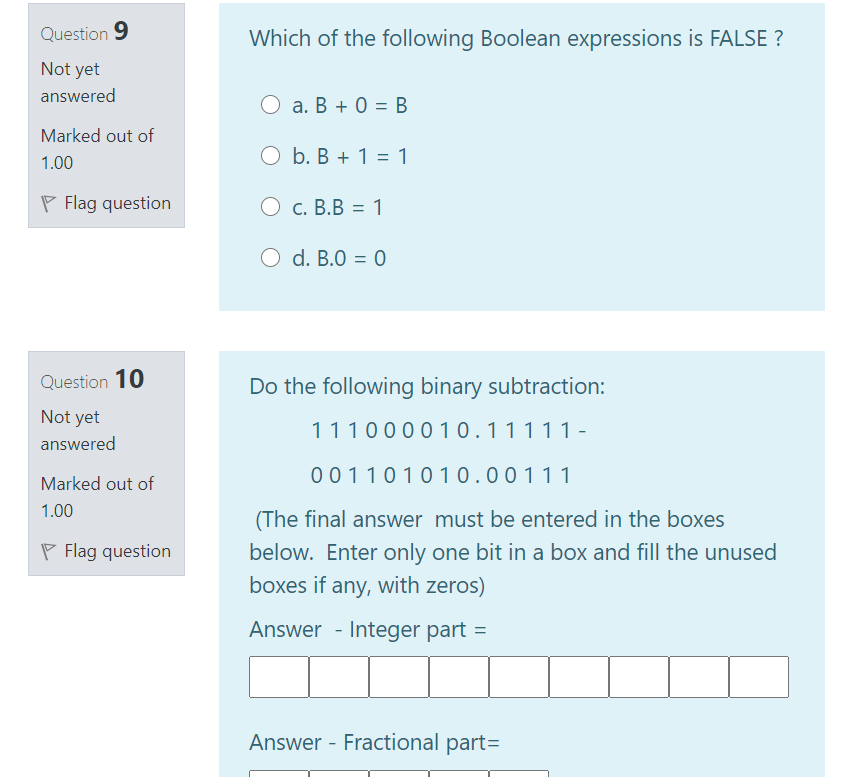Select answer option a. B + 0 = B
The width and height of the screenshot is (853, 777).
click(x=270, y=104)
